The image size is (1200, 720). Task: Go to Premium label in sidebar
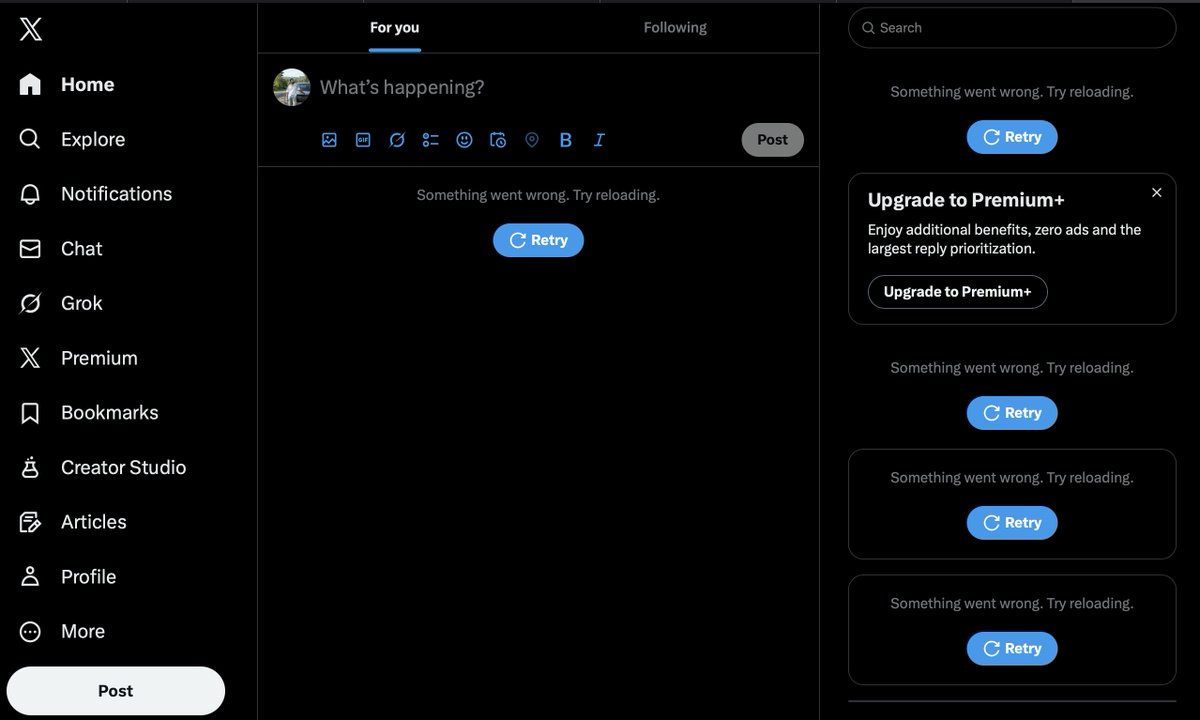coord(99,358)
